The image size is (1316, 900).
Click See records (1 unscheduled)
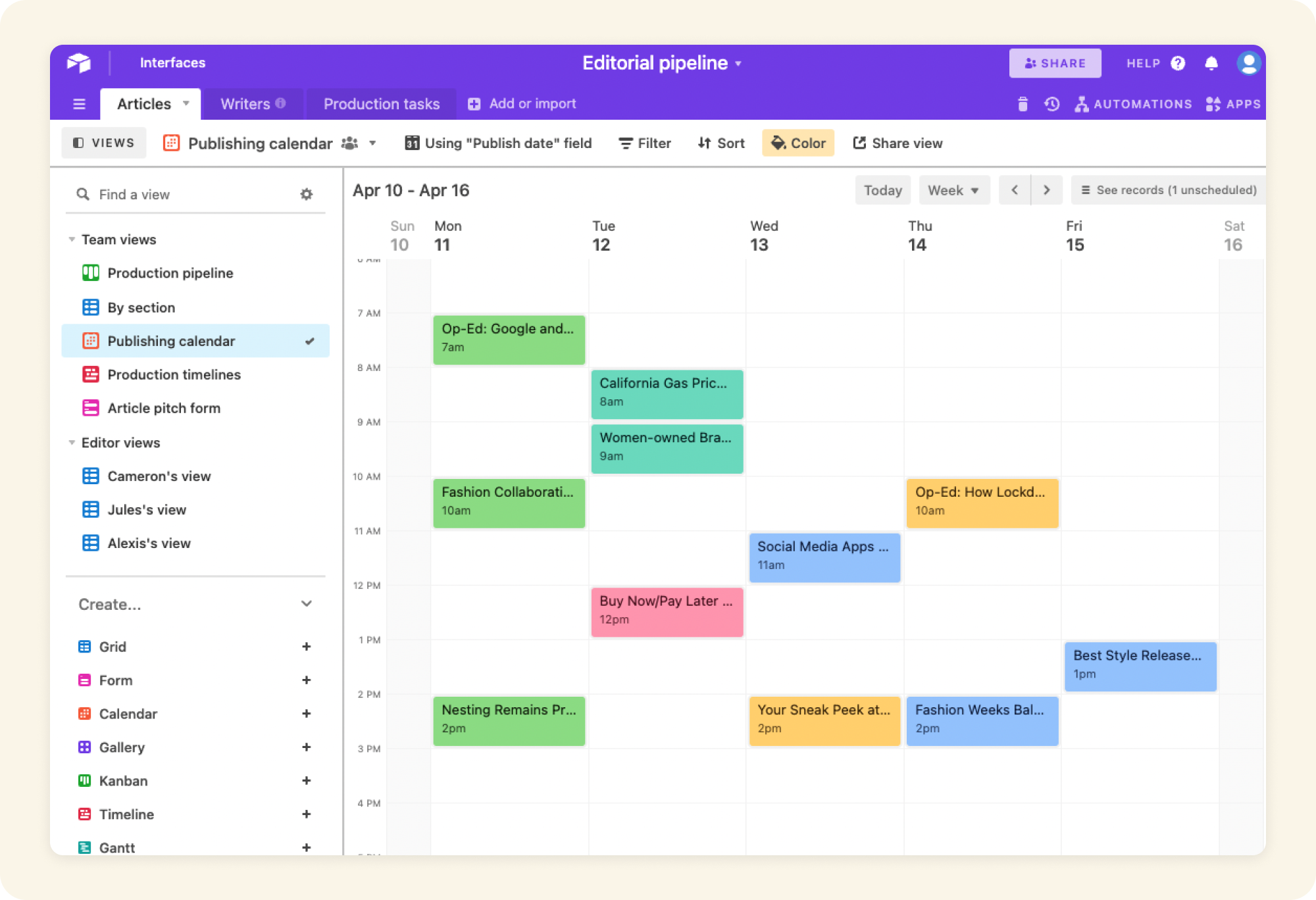1176,190
